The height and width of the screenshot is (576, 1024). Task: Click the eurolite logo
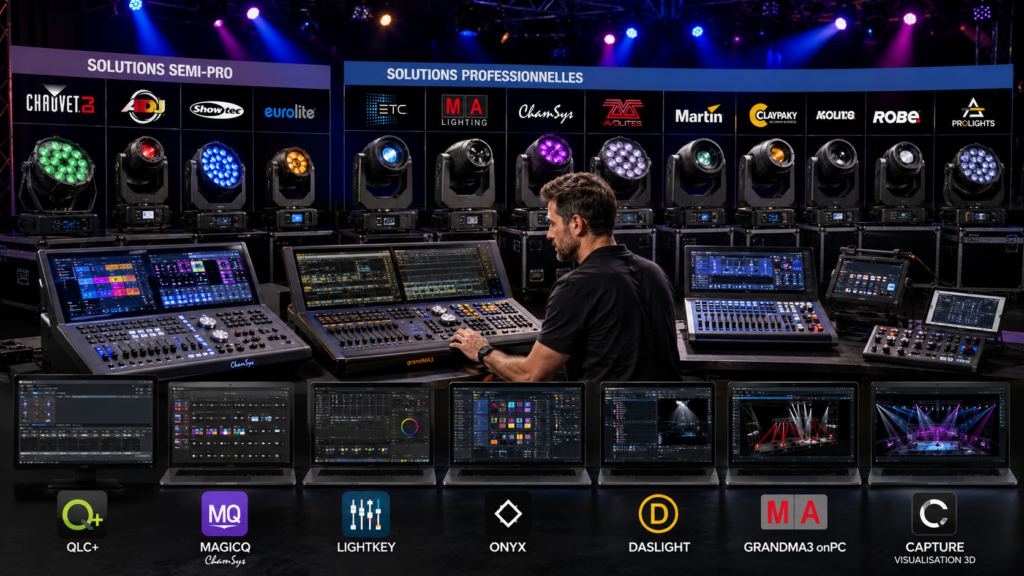[289, 112]
